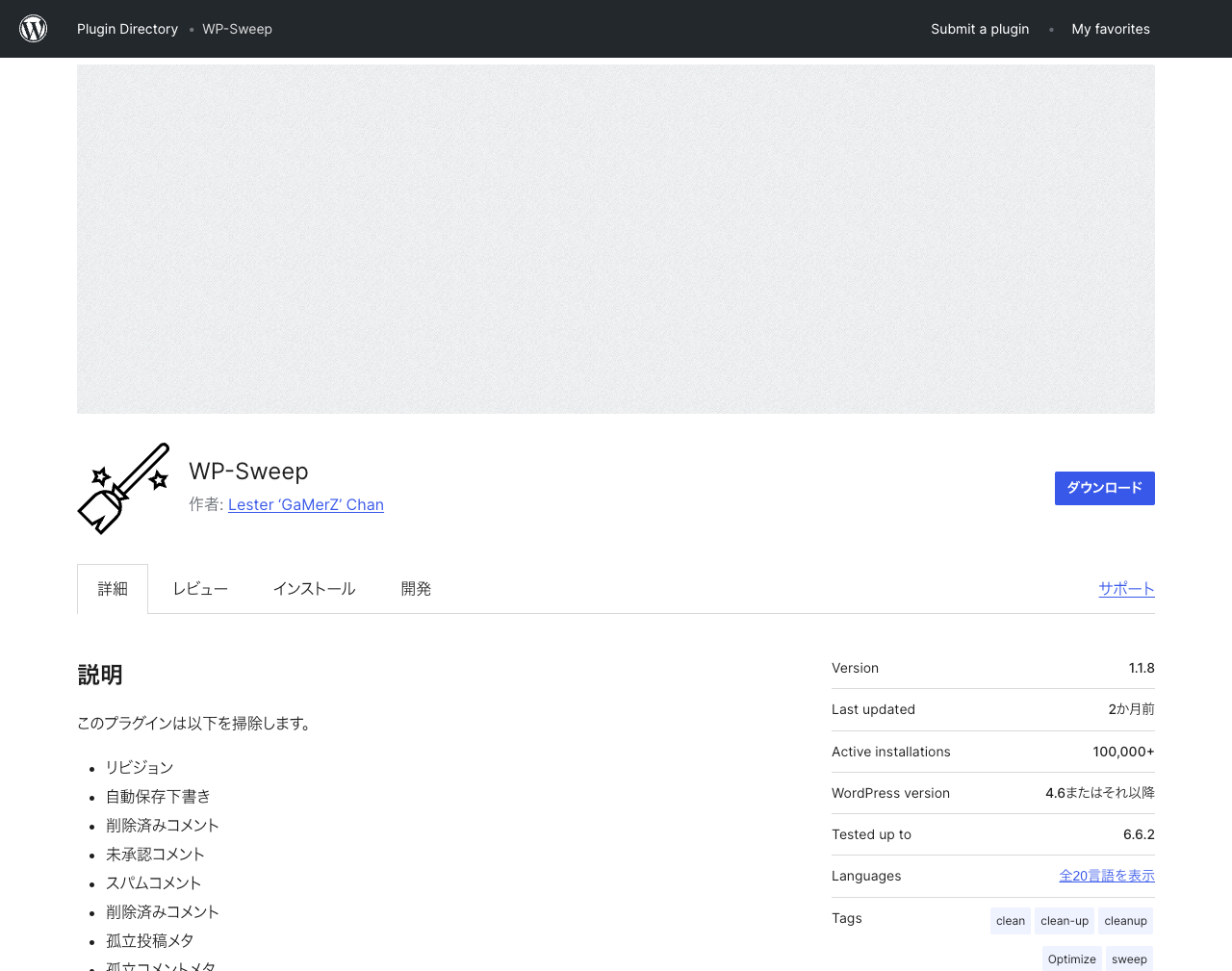
Task: Open the サポート link
Action: pyautogui.click(x=1127, y=589)
